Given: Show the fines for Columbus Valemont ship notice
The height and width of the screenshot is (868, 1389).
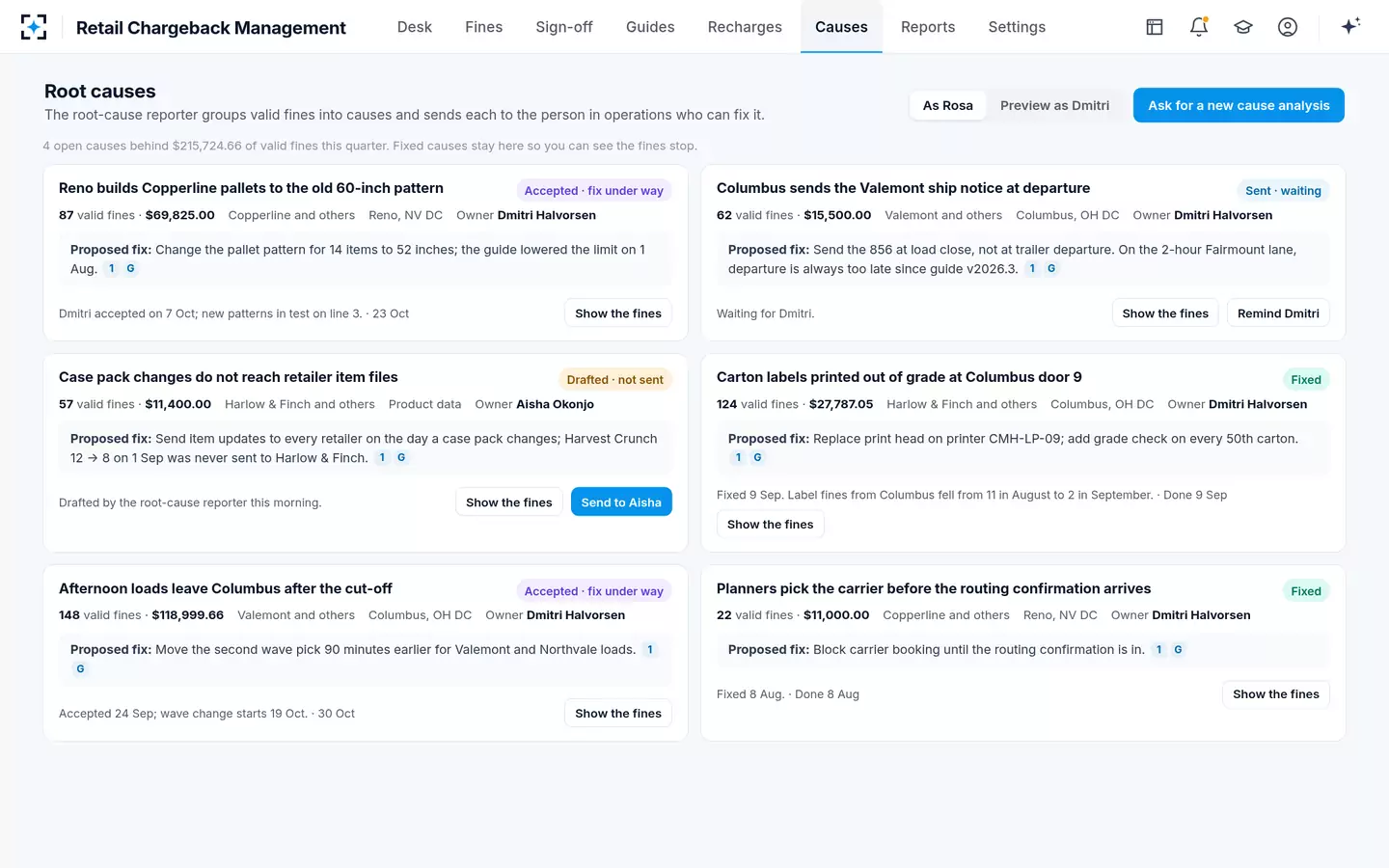Looking at the screenshot, I should (1165, 313).
